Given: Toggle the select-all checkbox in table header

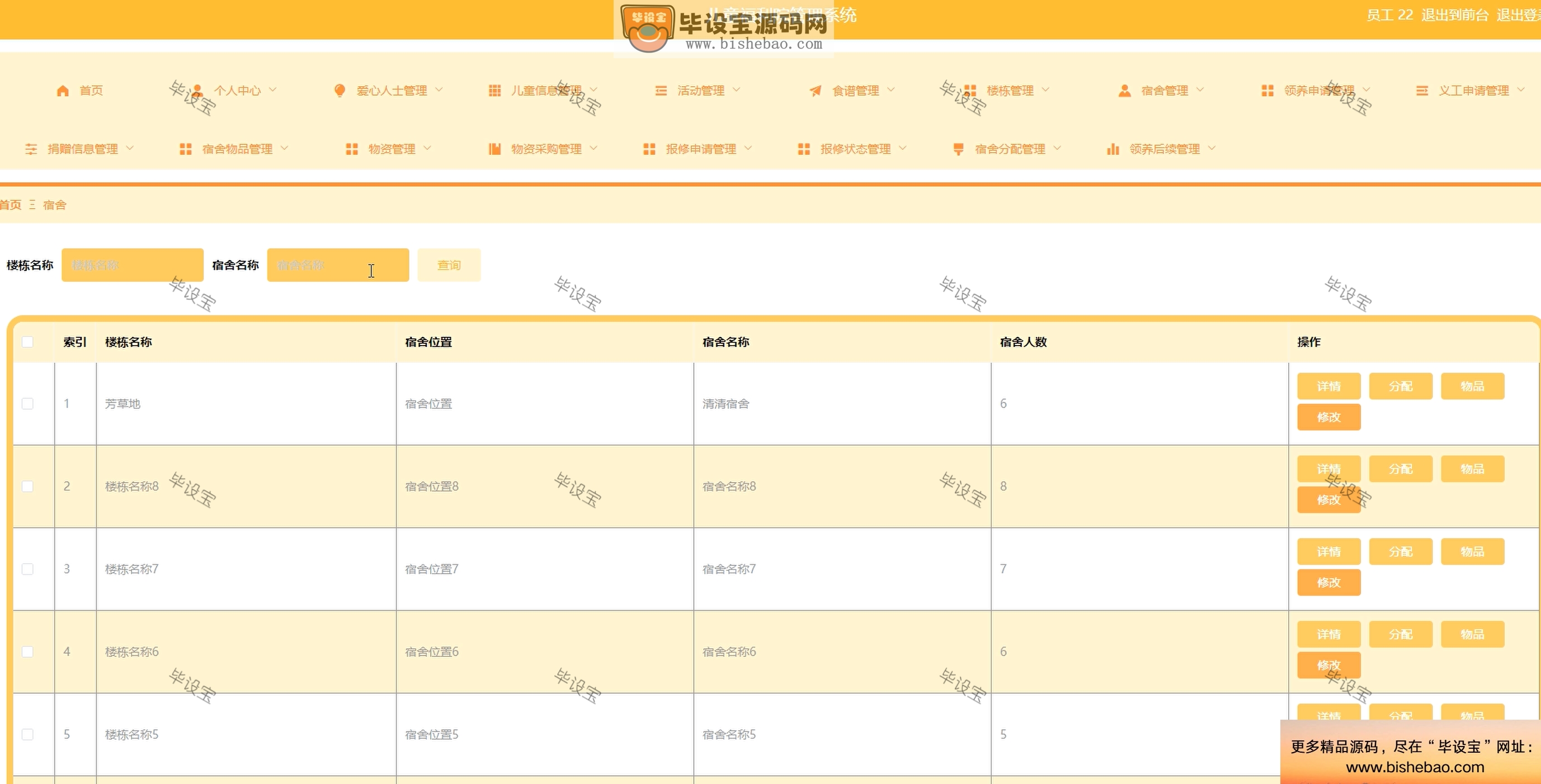Looking at the screenshot, I should [27, 342].
